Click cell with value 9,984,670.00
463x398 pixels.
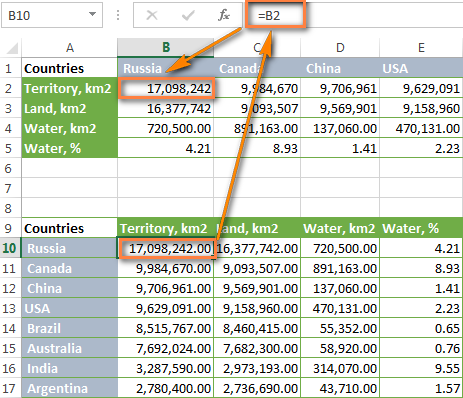tap(166, 268)
